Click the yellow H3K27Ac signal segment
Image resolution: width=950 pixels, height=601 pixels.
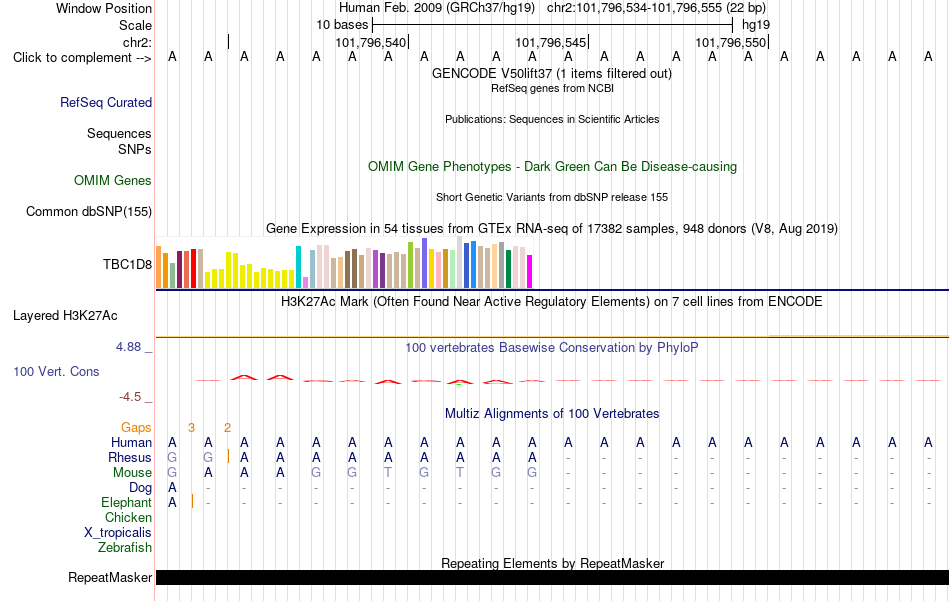coord(858,335)
